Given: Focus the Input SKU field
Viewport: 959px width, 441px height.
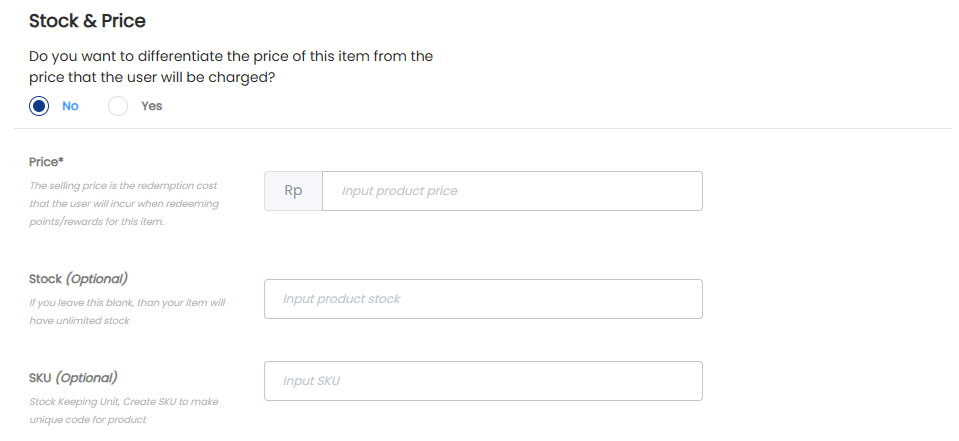Looking at the screenshot, I should click(x=483, y=381).
